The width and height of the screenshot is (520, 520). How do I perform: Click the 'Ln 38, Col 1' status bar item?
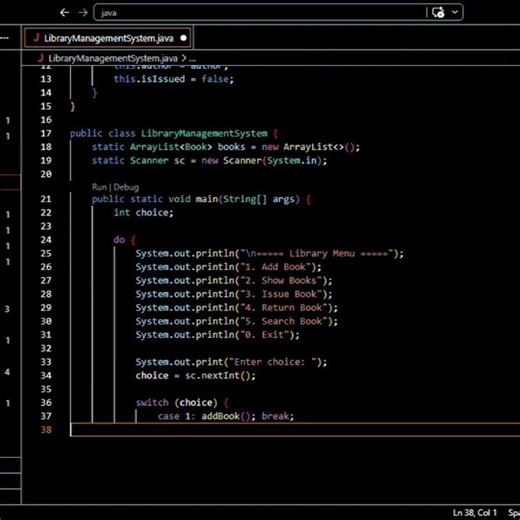474,513
